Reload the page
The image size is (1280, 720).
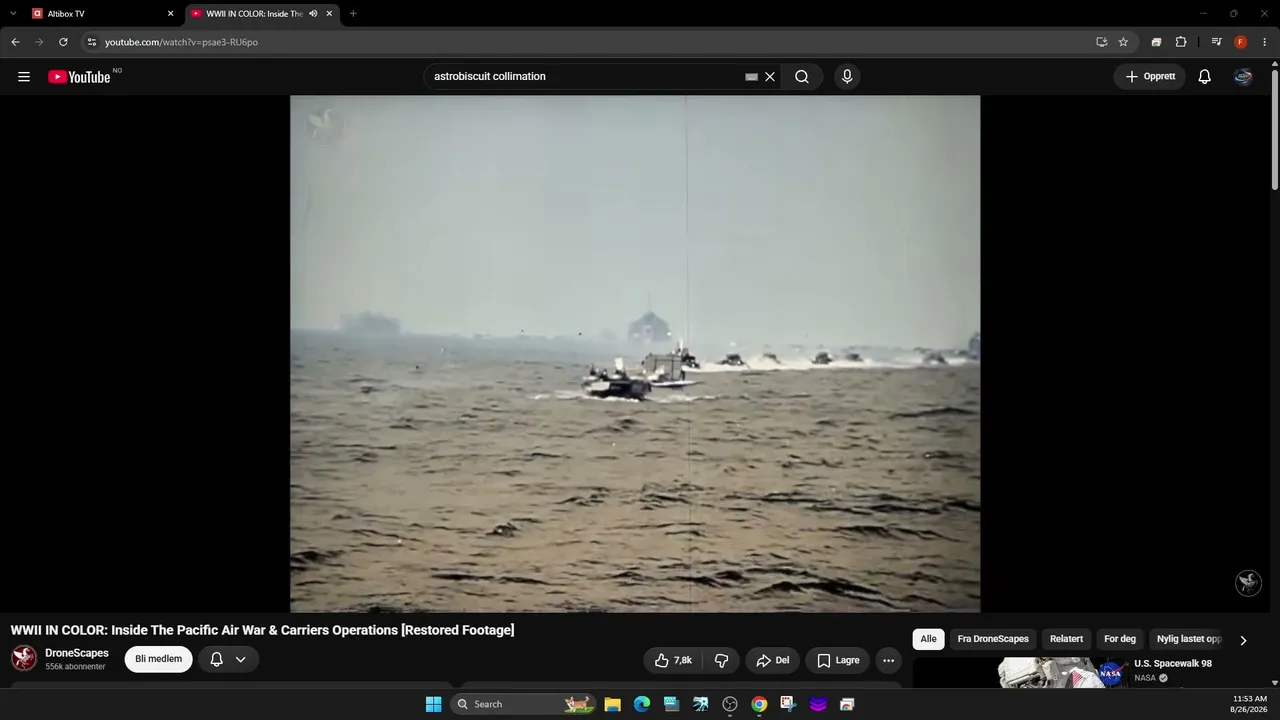[x=63, y=42]
